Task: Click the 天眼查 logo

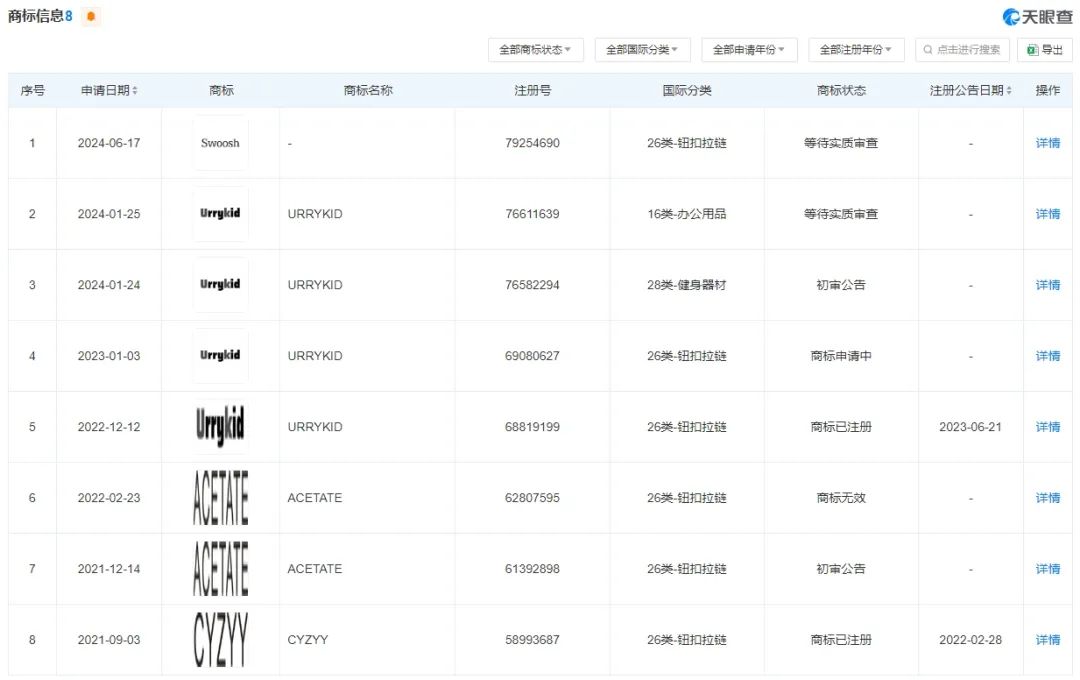Action: click(x=1037, y=17)
